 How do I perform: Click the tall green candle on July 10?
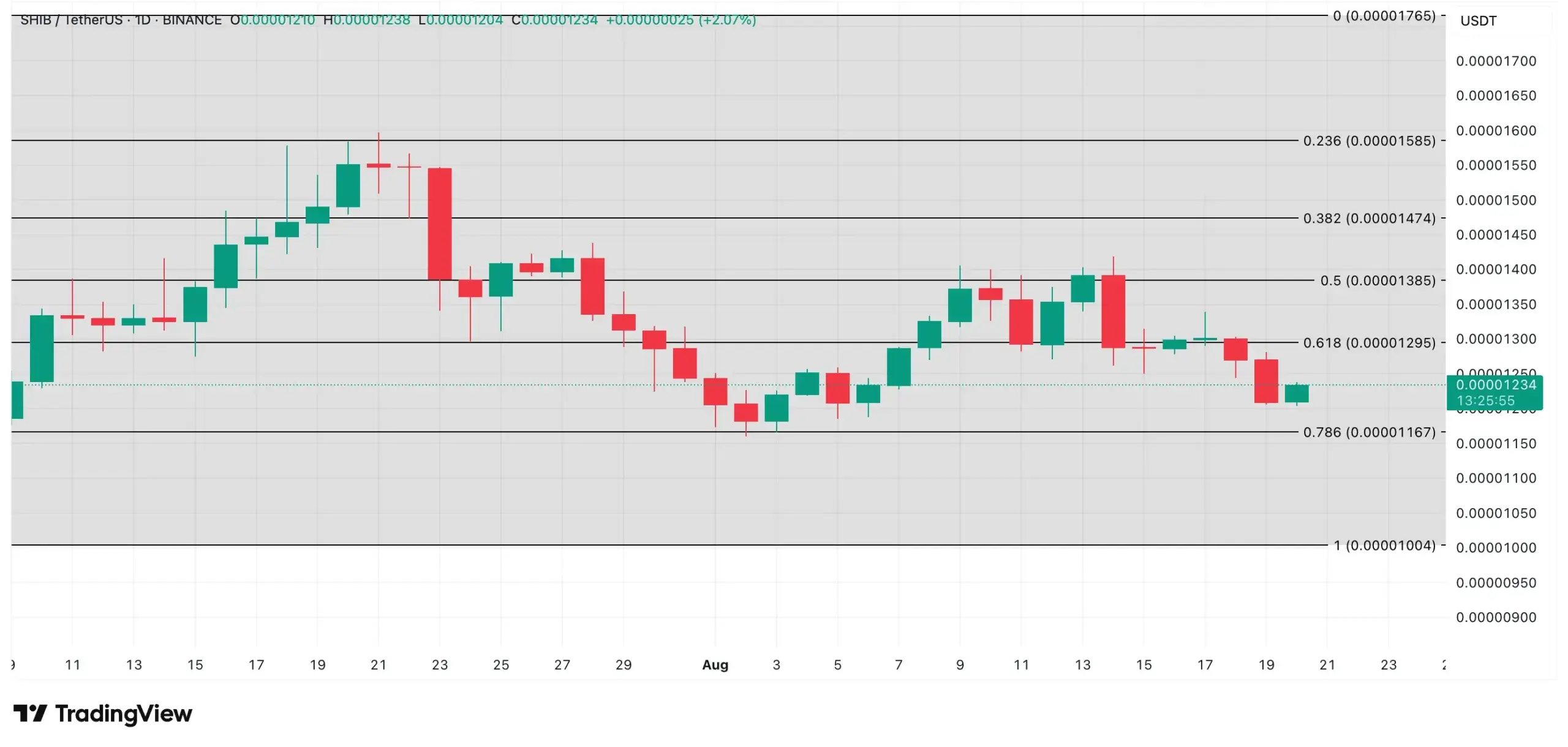(42, 349)
